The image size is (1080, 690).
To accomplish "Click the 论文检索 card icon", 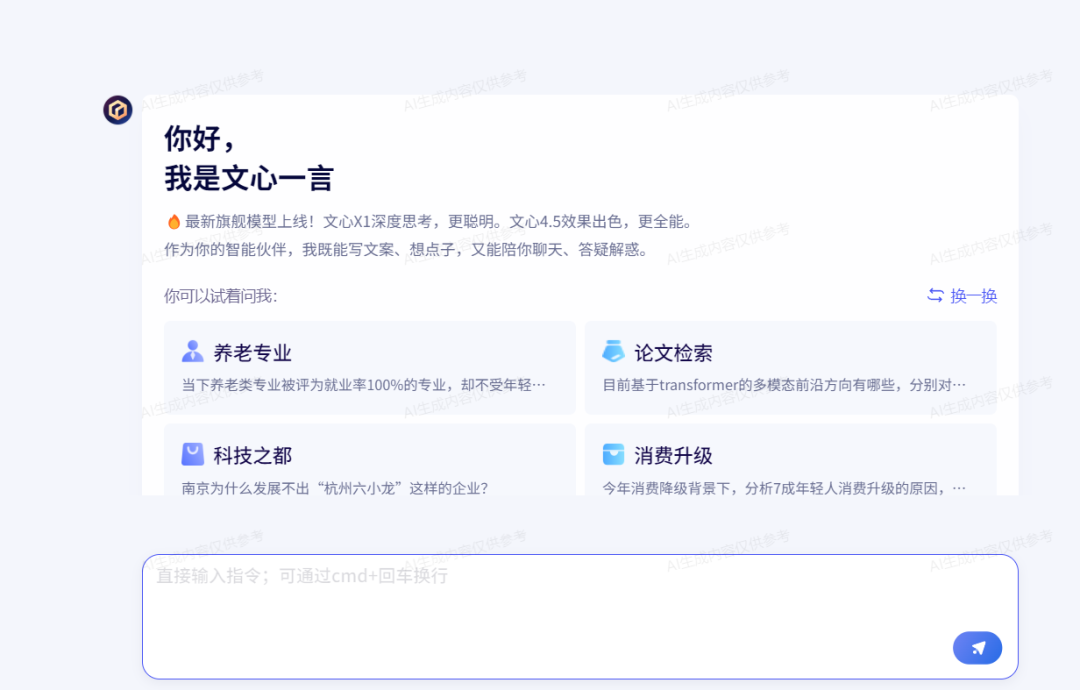I will (x=613, y=352).
